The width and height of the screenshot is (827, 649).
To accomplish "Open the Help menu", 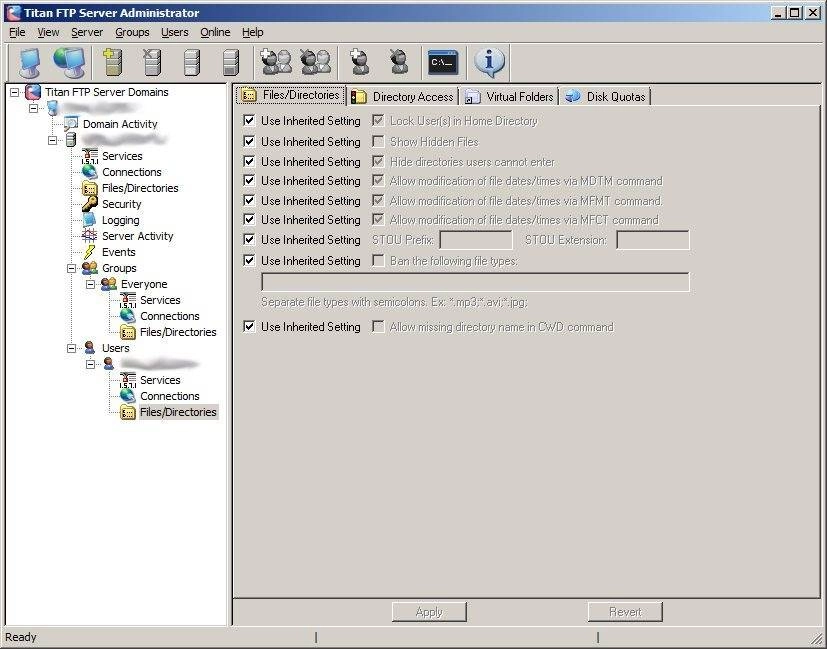I will tap(253, 32).
